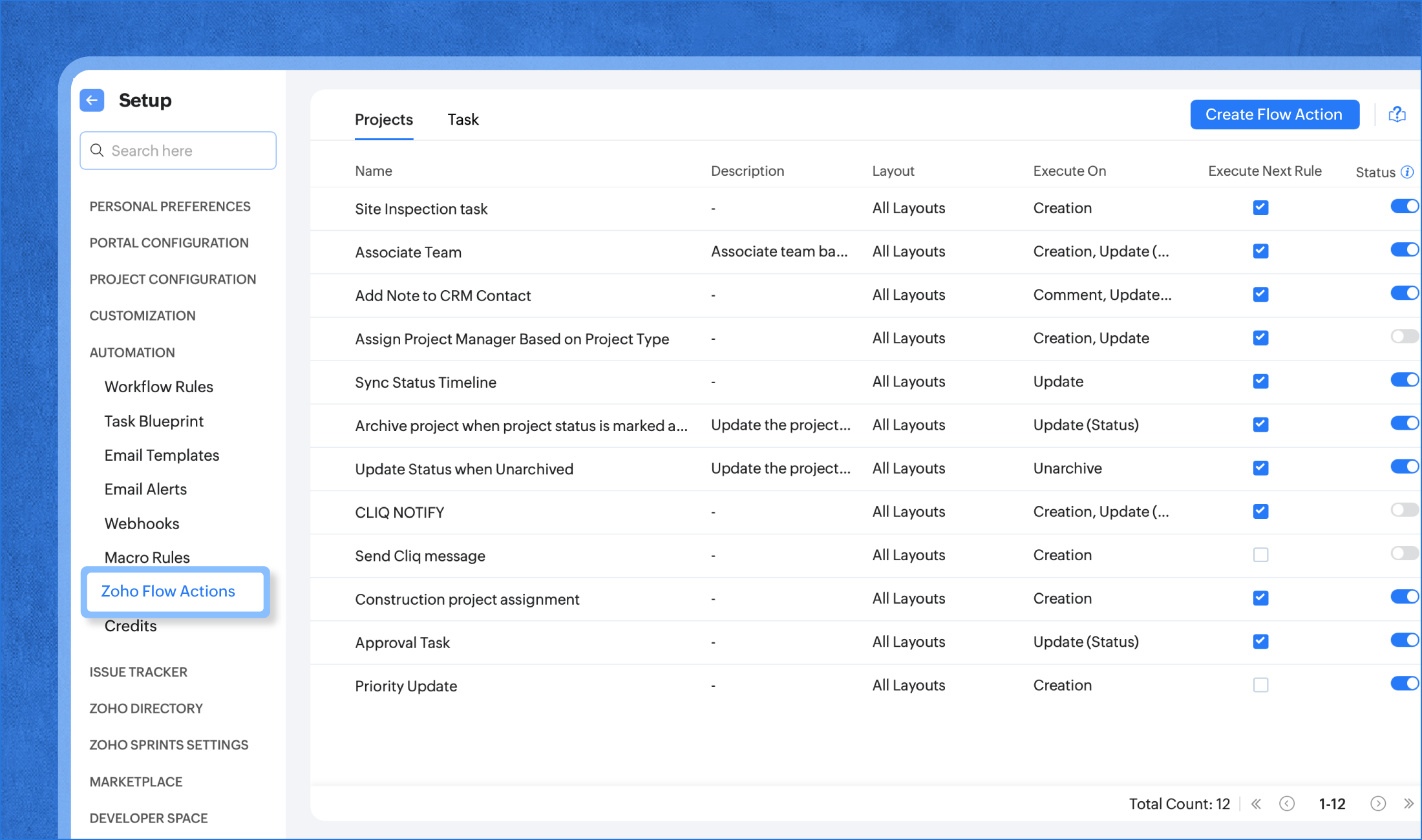Expand the Personal Preferences section

click(170, 207)
